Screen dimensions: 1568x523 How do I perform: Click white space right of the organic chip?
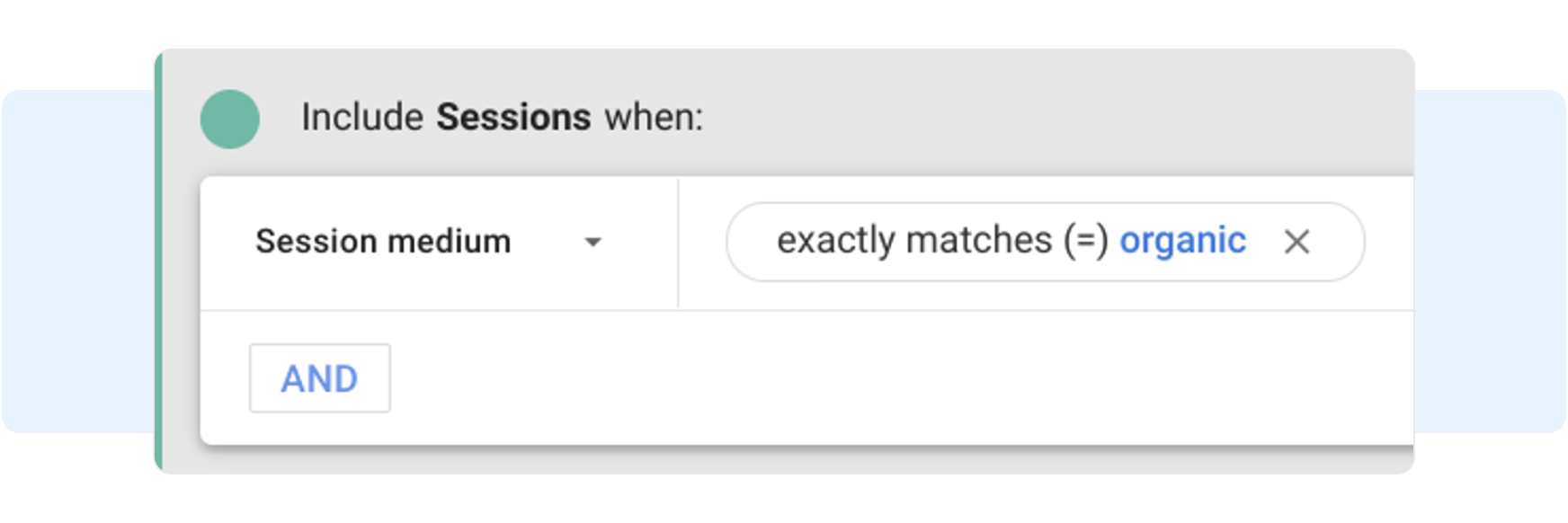tap(1389, 242)
